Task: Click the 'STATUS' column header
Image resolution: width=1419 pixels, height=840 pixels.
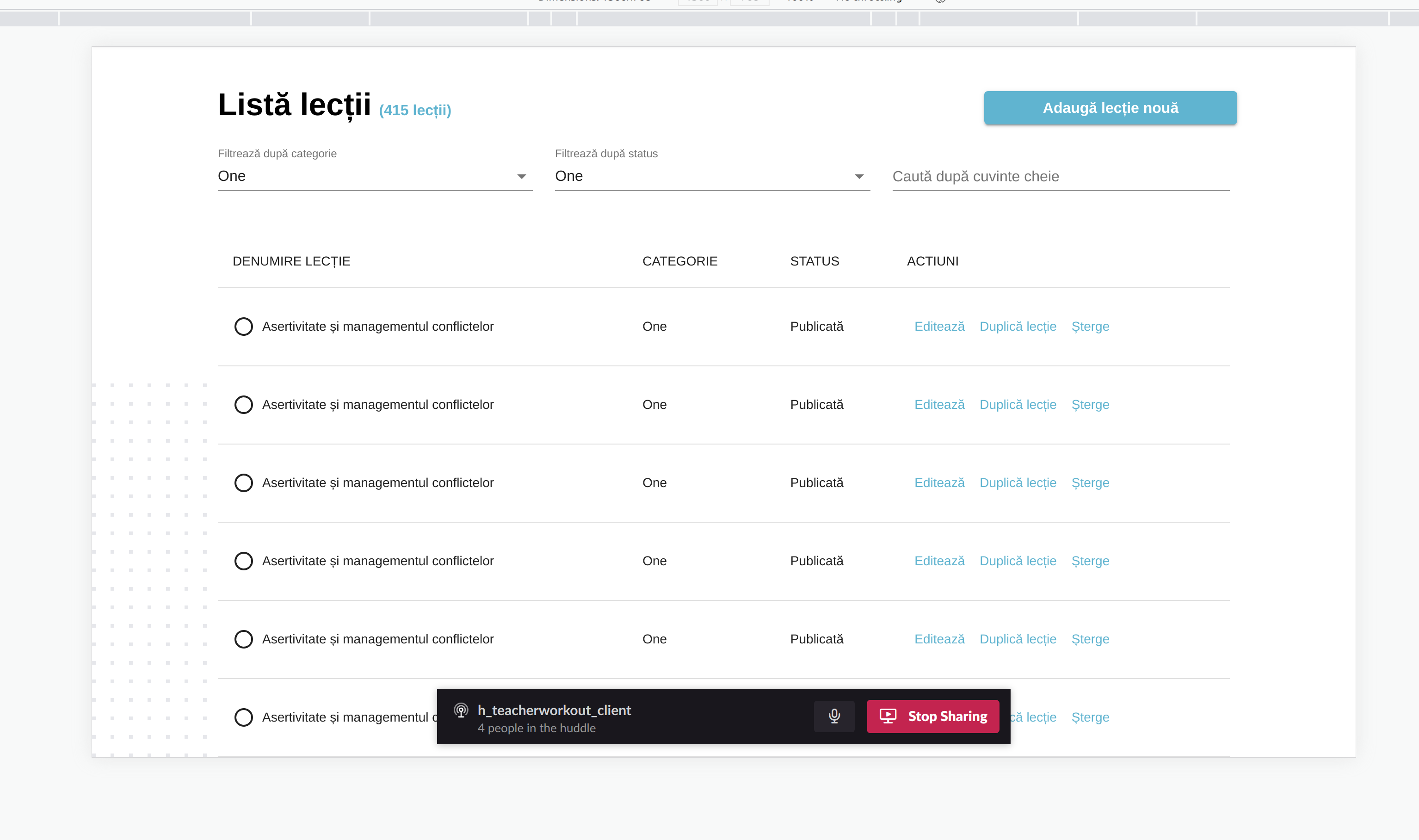Action: [x=814, y=261]
